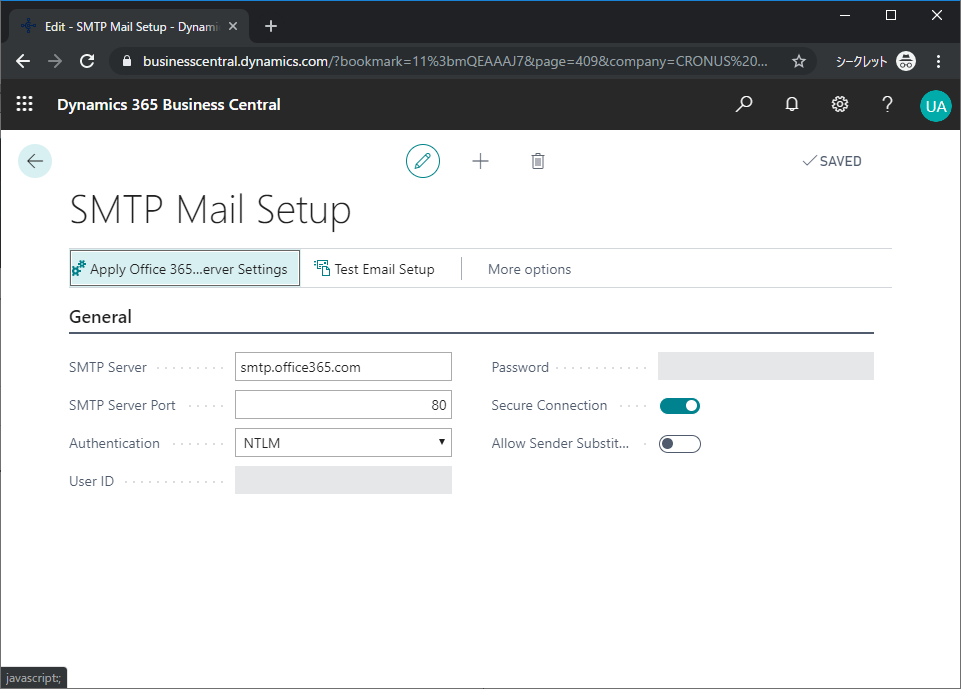Image resolution: width=961 pixels, height=689 pixels.
Task: Click Test Email Setup action
Action: [374, 268]
